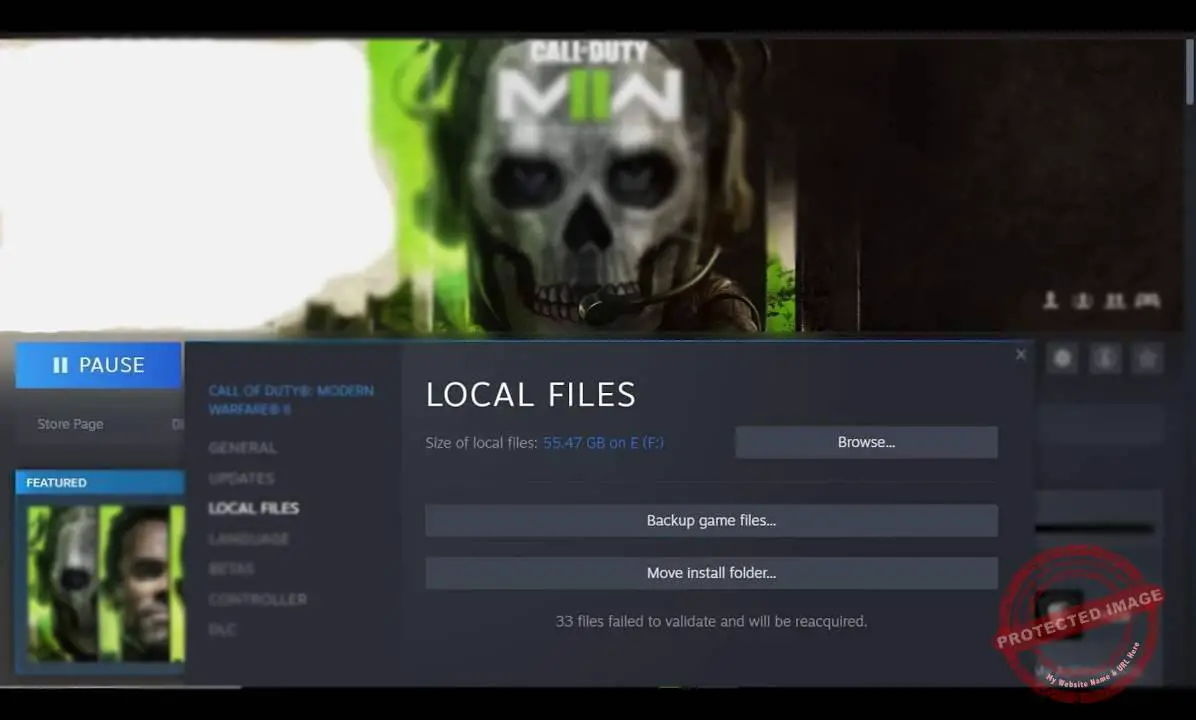Select the BETAS section
This screenshot has width=1196, height=720.
tap(233, 568)
